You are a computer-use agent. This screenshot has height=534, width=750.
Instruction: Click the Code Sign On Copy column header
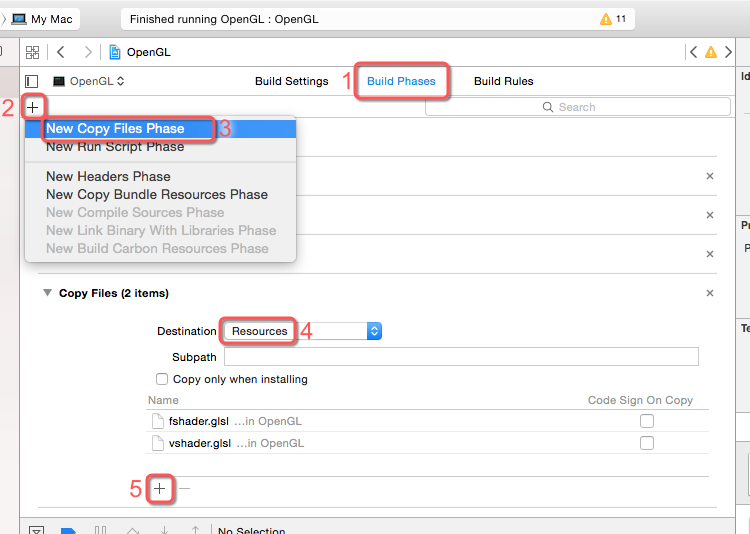pyautogui.click(x=640, y=400)
